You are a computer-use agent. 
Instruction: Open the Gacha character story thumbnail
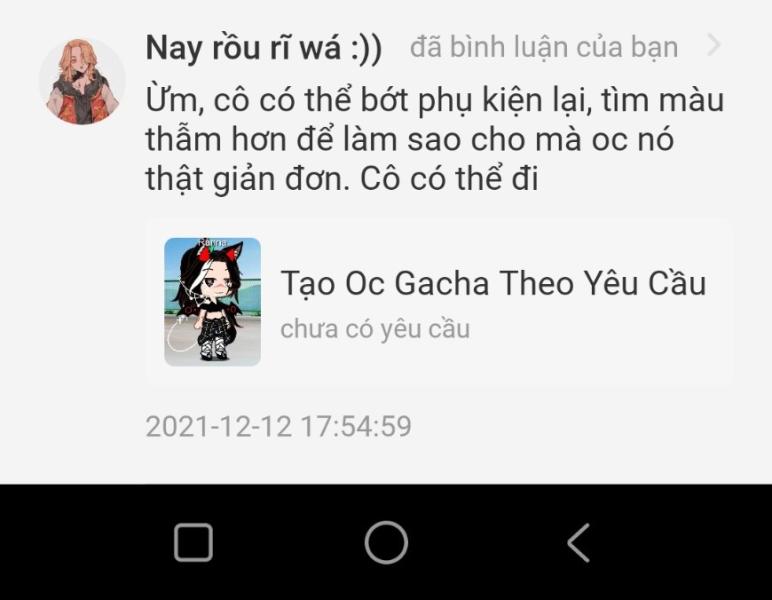point(212,302)
